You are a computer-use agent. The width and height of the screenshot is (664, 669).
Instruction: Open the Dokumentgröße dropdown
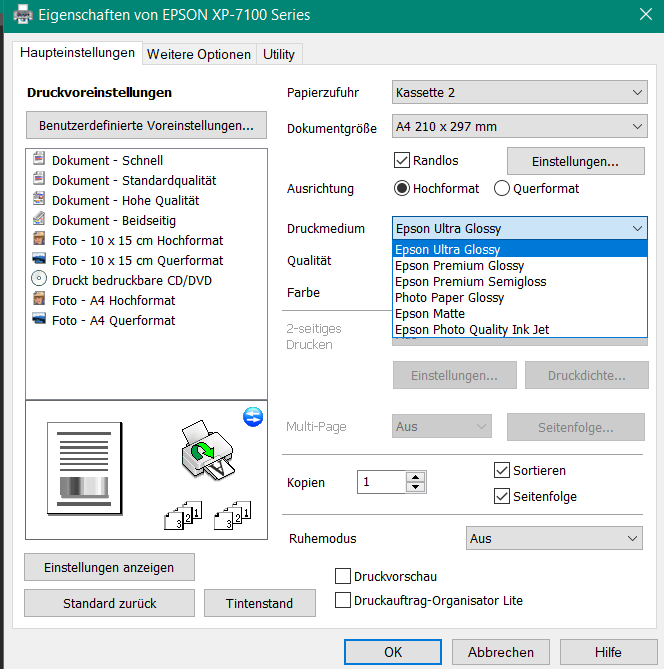pos(519,126)
